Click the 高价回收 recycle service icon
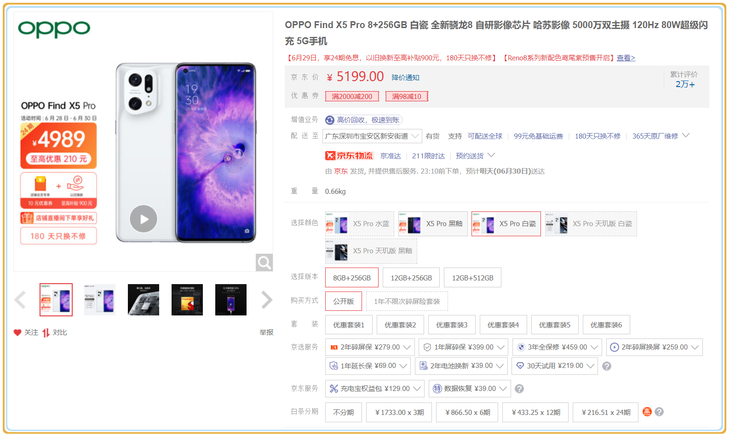This screenshot has height=437, width=730. [330, 120]
